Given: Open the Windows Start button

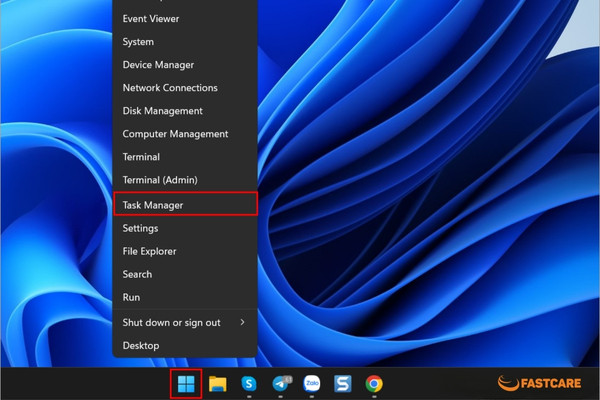Looking at the screenshot, I should (186, 384).
